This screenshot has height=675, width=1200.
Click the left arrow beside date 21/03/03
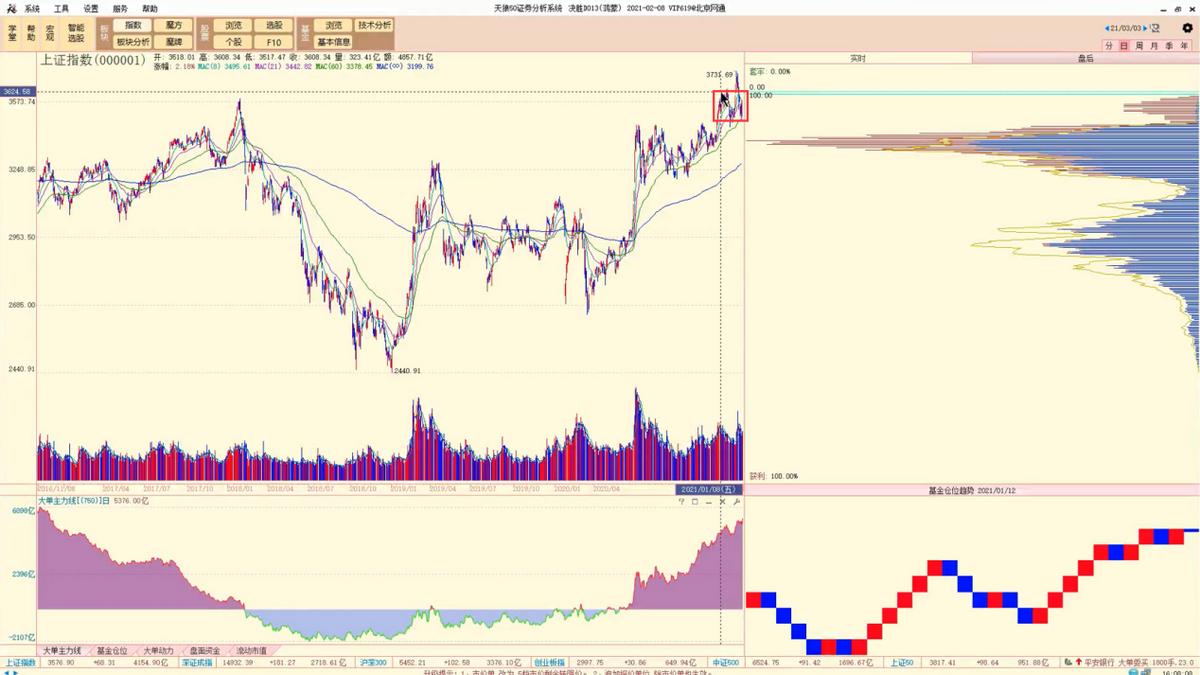pos(1107,28)
